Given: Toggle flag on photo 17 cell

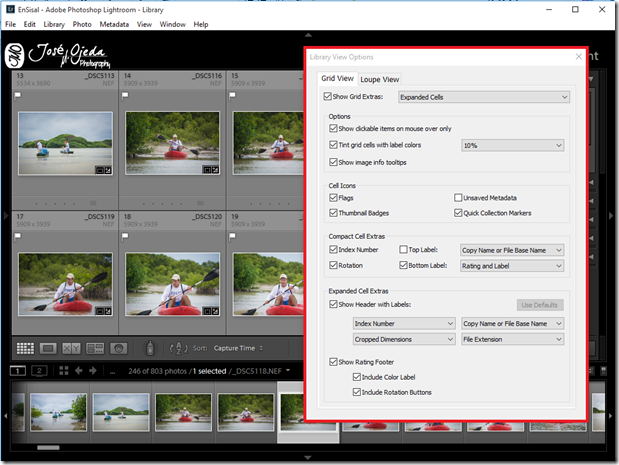Looking at the screenshot, I should click(17, 236).
